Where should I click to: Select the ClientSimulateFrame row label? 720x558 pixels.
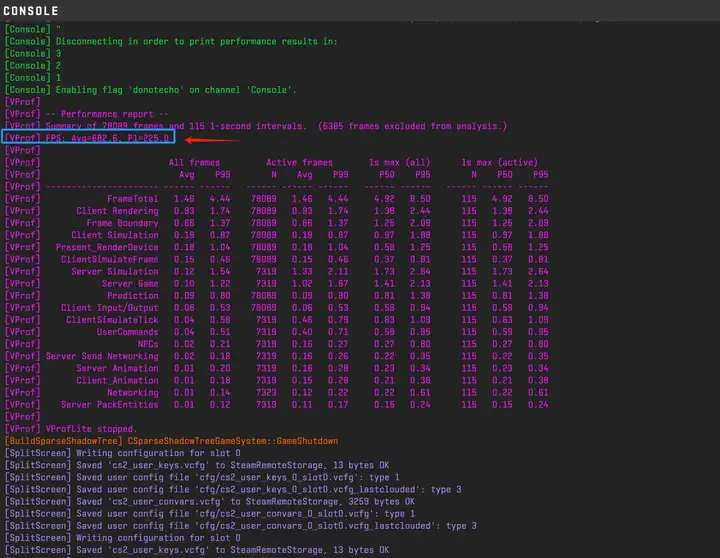(110, 259)
